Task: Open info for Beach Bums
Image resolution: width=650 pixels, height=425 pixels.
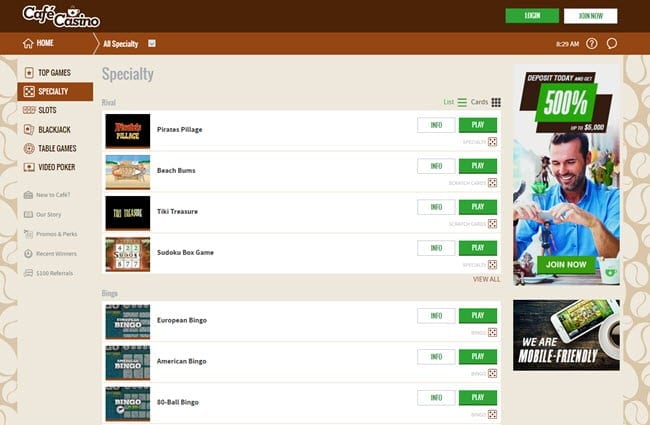Action: tap(436, 166)
